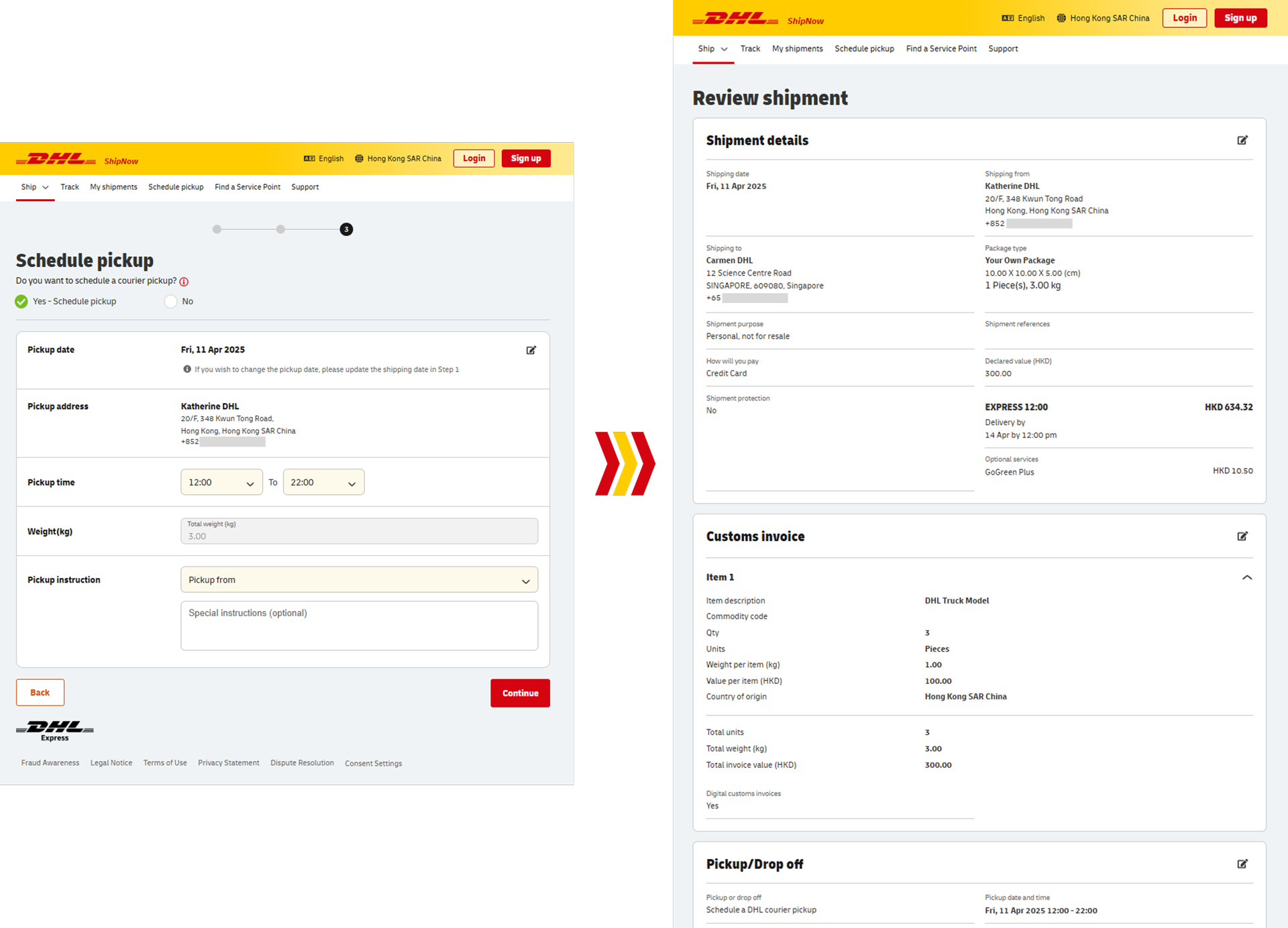This screenshot has height=928, width=1288.
Task: Click ShipNow label in right header
Action: point(806,21)
